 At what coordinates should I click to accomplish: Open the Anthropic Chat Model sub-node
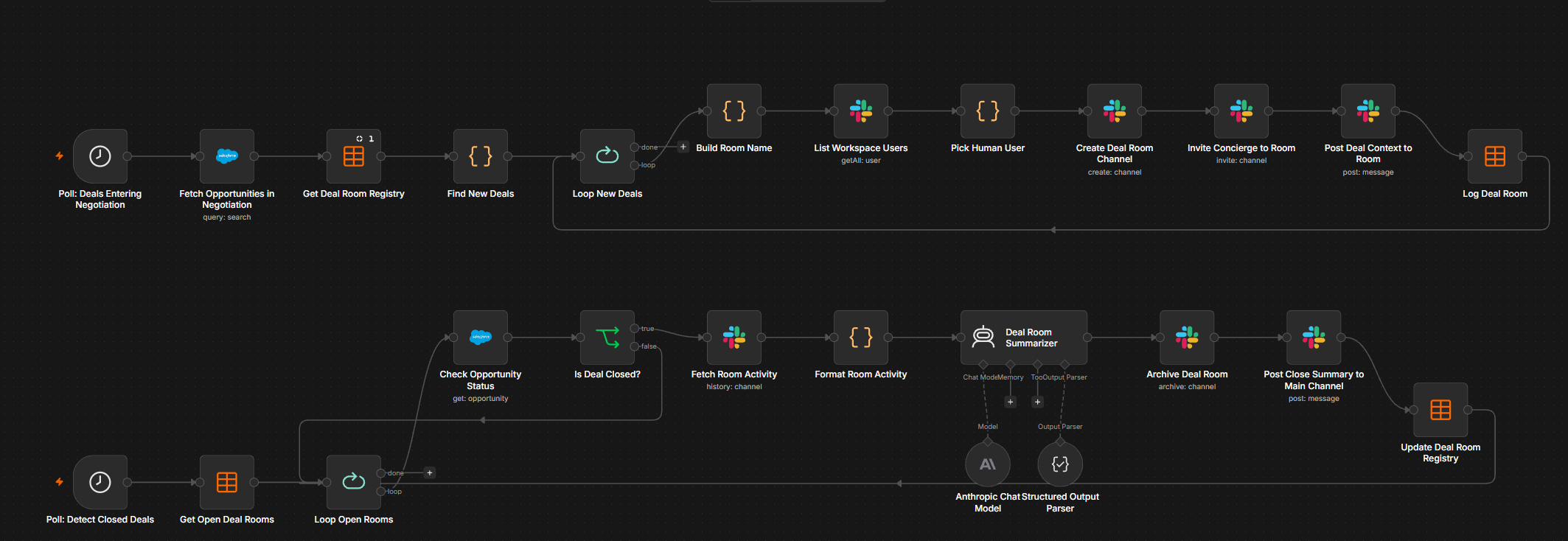coord(988,464)
